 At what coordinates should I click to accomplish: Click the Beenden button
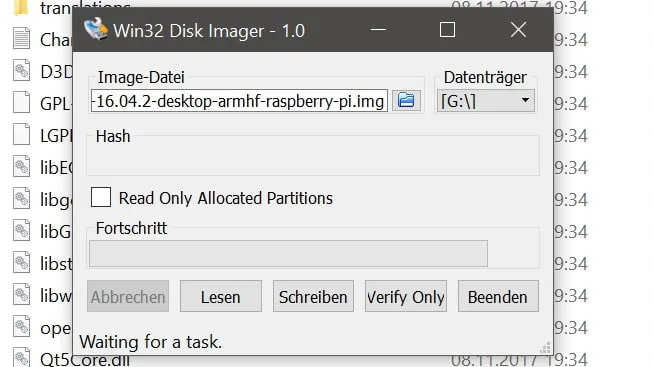coord(498,296)
